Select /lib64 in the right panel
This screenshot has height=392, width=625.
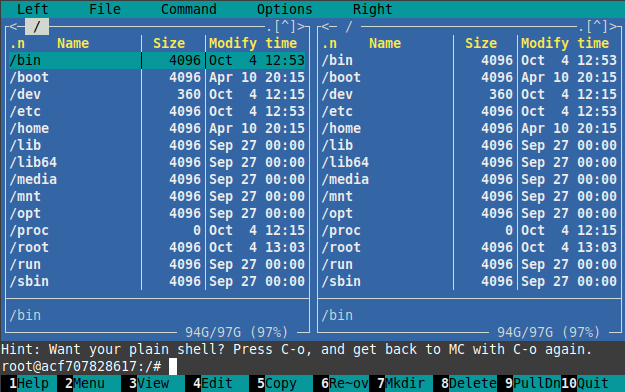click(469, 162)
